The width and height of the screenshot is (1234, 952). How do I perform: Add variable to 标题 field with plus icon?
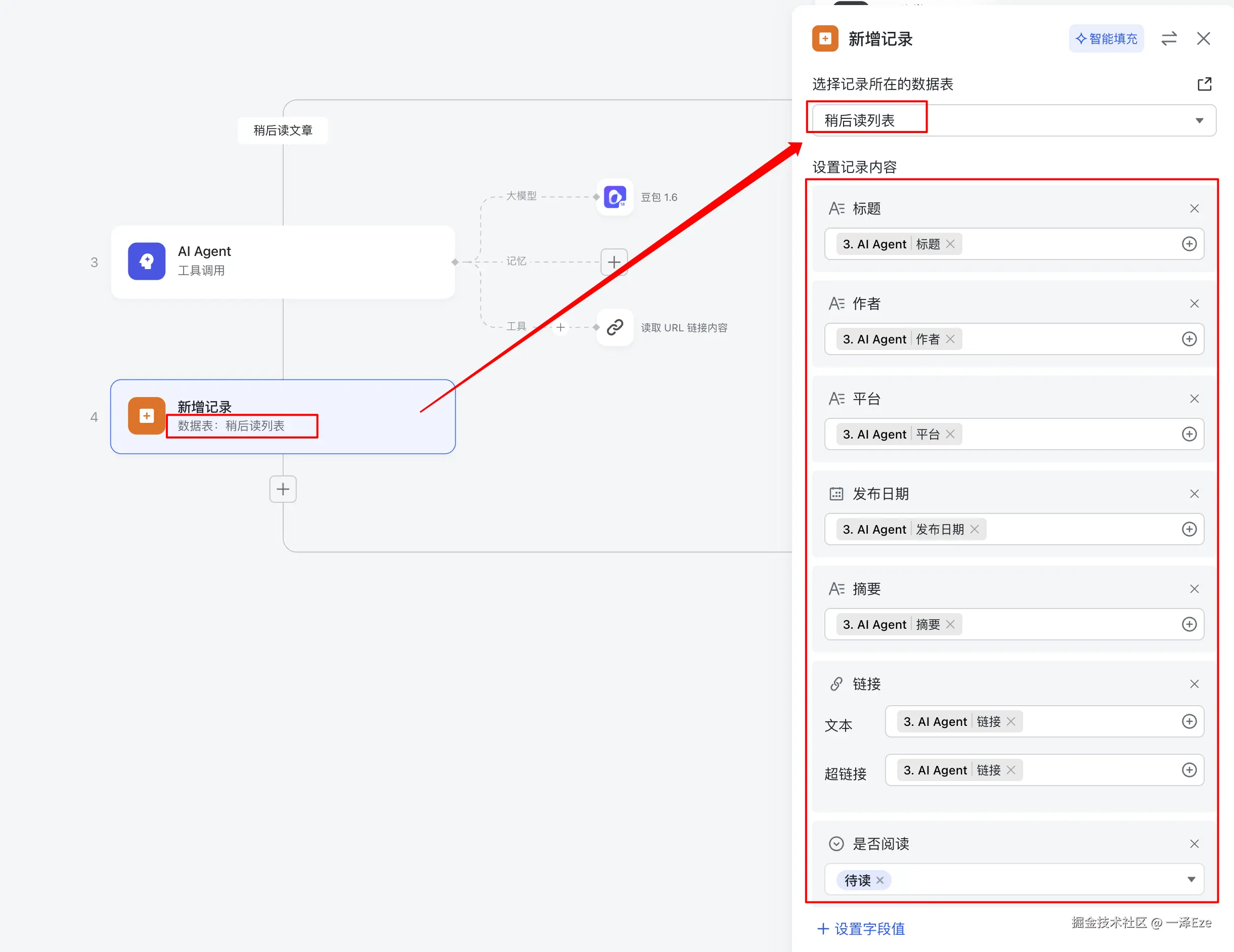(1189, 244)
